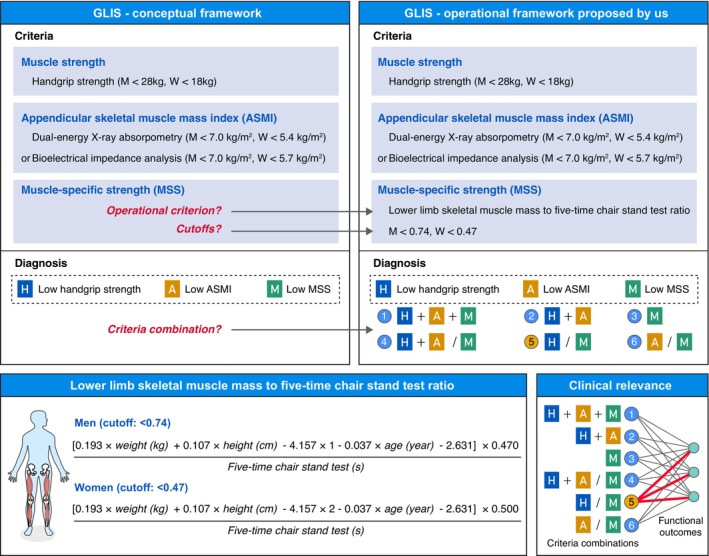This screenshot has height=556, width=709.
Task: Click the "Criteria combinations" label
Action: (x=593, y=543)
